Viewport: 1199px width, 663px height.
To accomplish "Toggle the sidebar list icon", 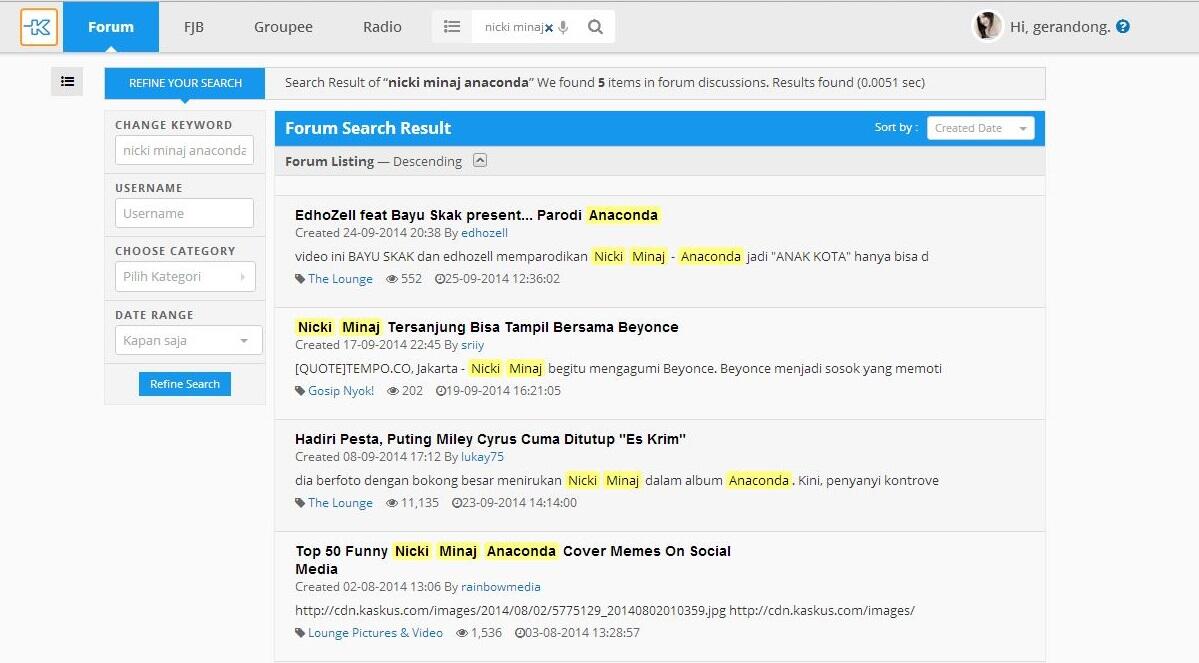I will coord(67,81).
